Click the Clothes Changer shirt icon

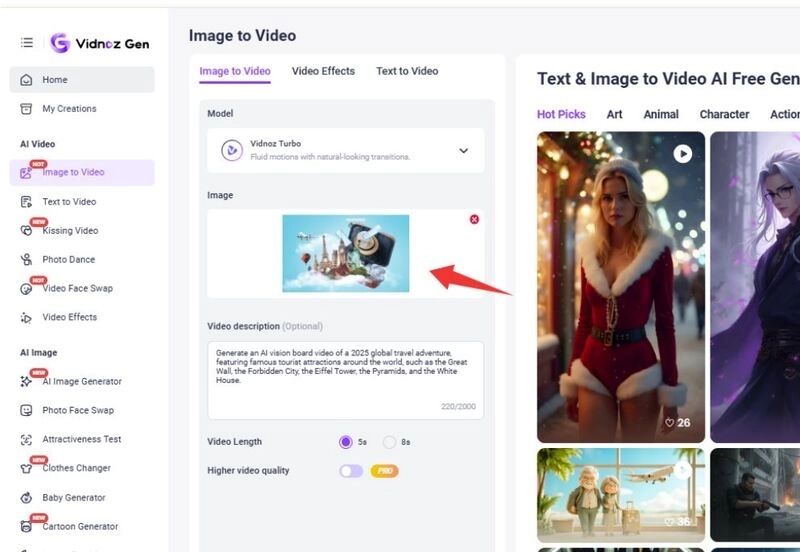pos(26,468)
